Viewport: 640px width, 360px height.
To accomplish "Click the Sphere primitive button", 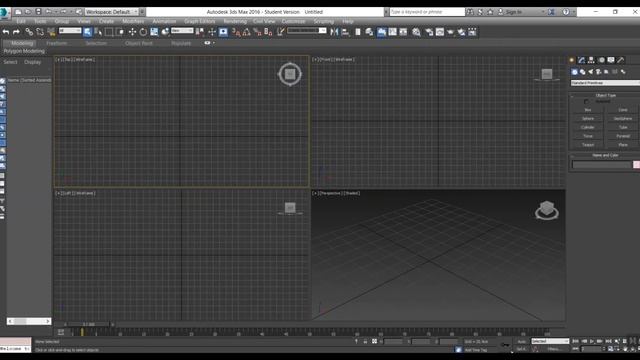I will pyautogui.click(x=588, y=118).
